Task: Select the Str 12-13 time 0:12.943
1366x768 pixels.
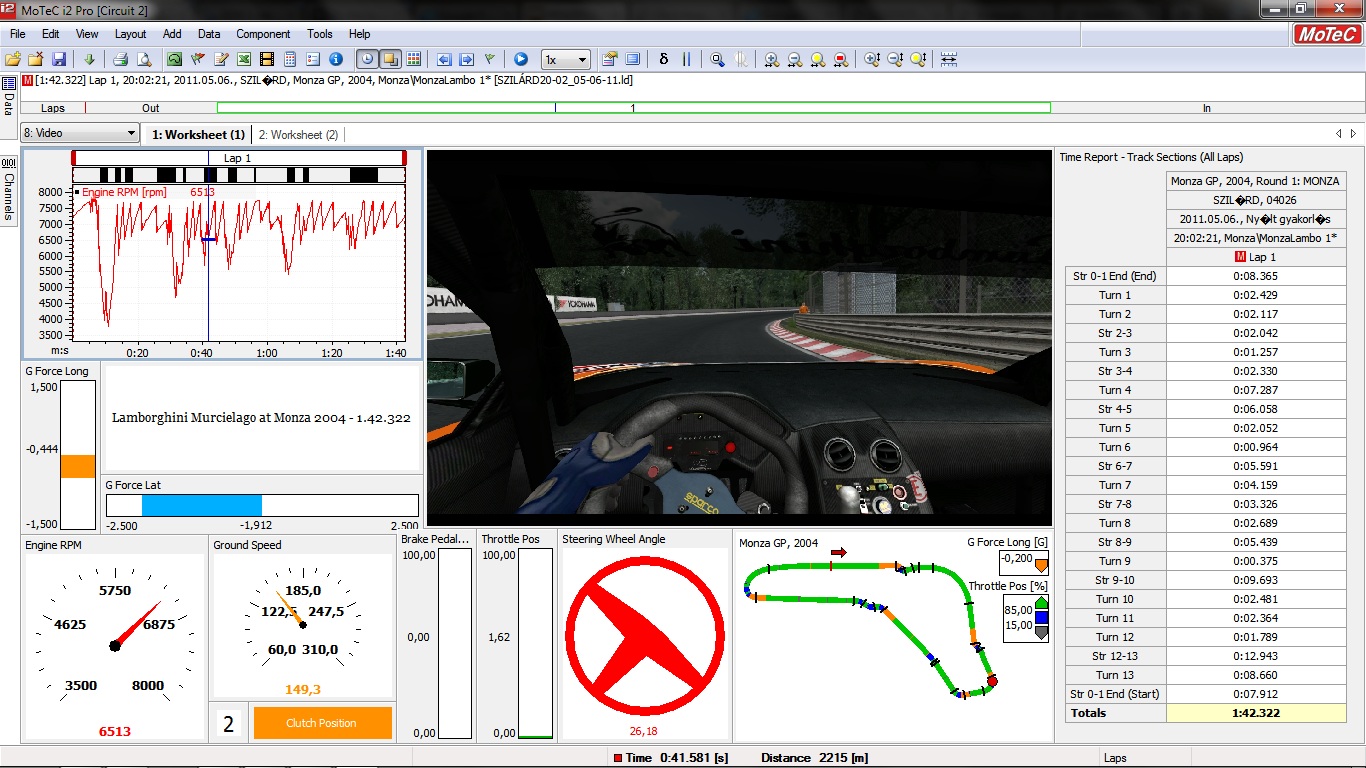Action: (x=1256, y=656)
